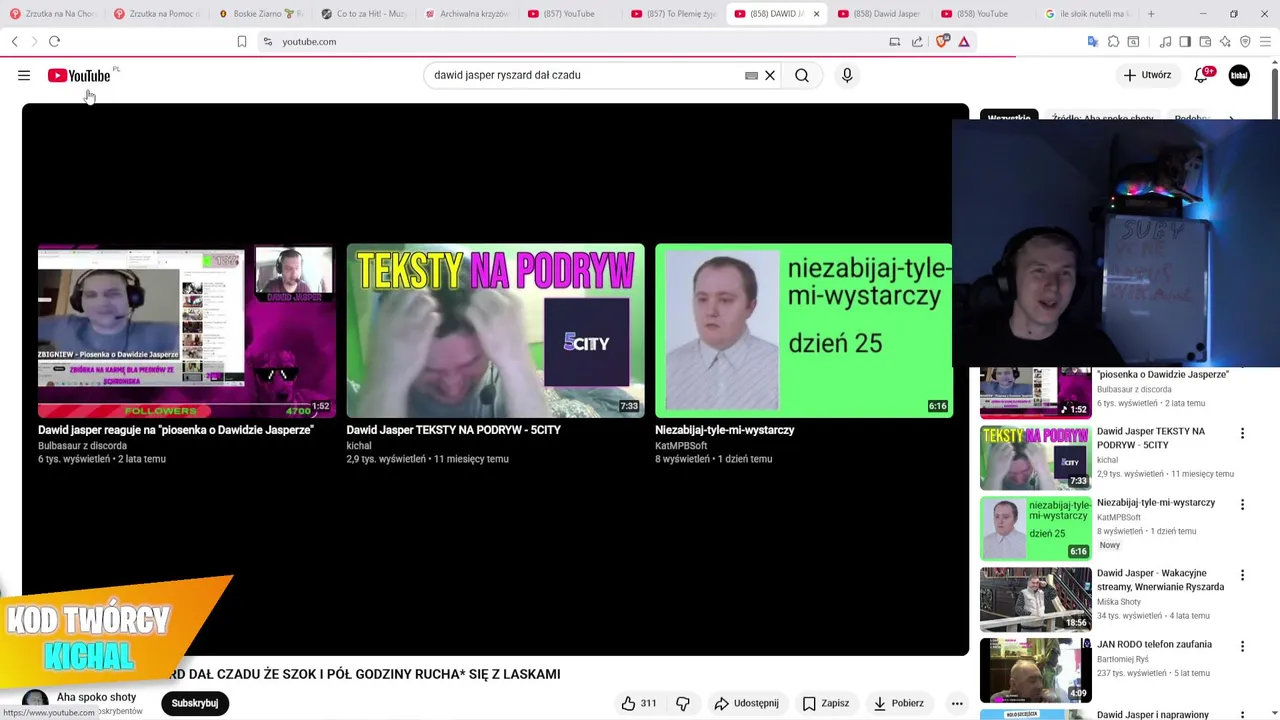
Task: Close the active DAWID JASPER tab
Action: point(816,14)
